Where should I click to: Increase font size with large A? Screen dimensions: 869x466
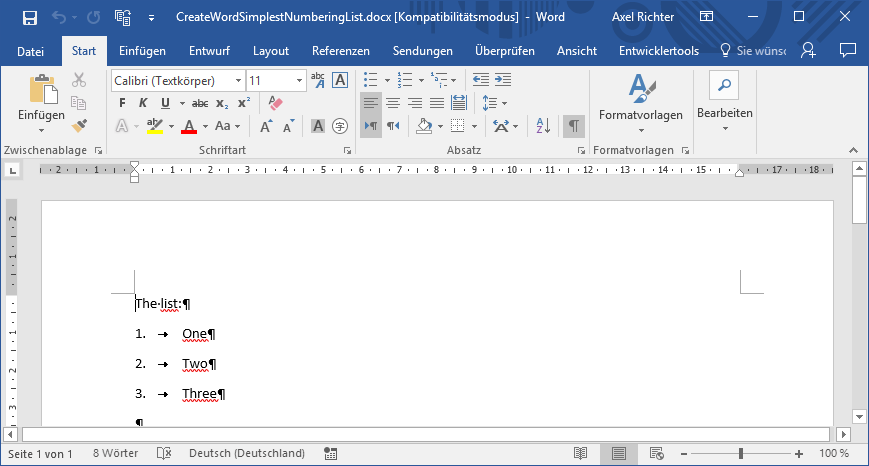pos(266,126)
